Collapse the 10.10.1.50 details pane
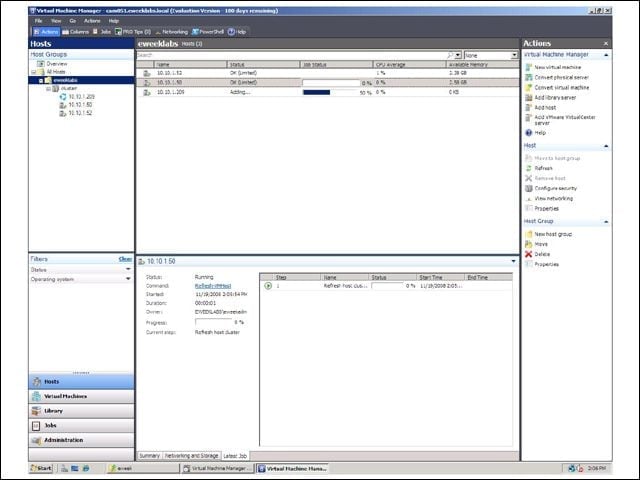 (x=513, y=261)
